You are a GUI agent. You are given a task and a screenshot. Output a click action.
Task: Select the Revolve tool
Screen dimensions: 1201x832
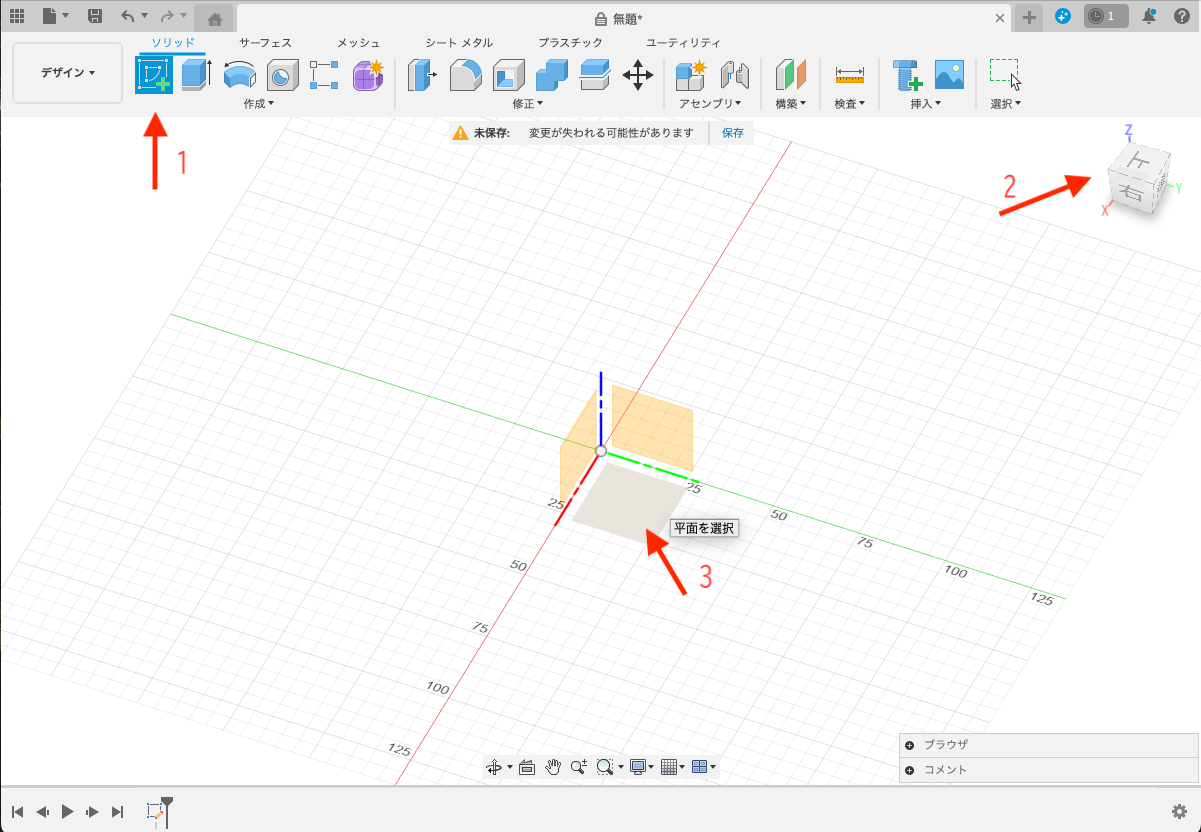239,76
